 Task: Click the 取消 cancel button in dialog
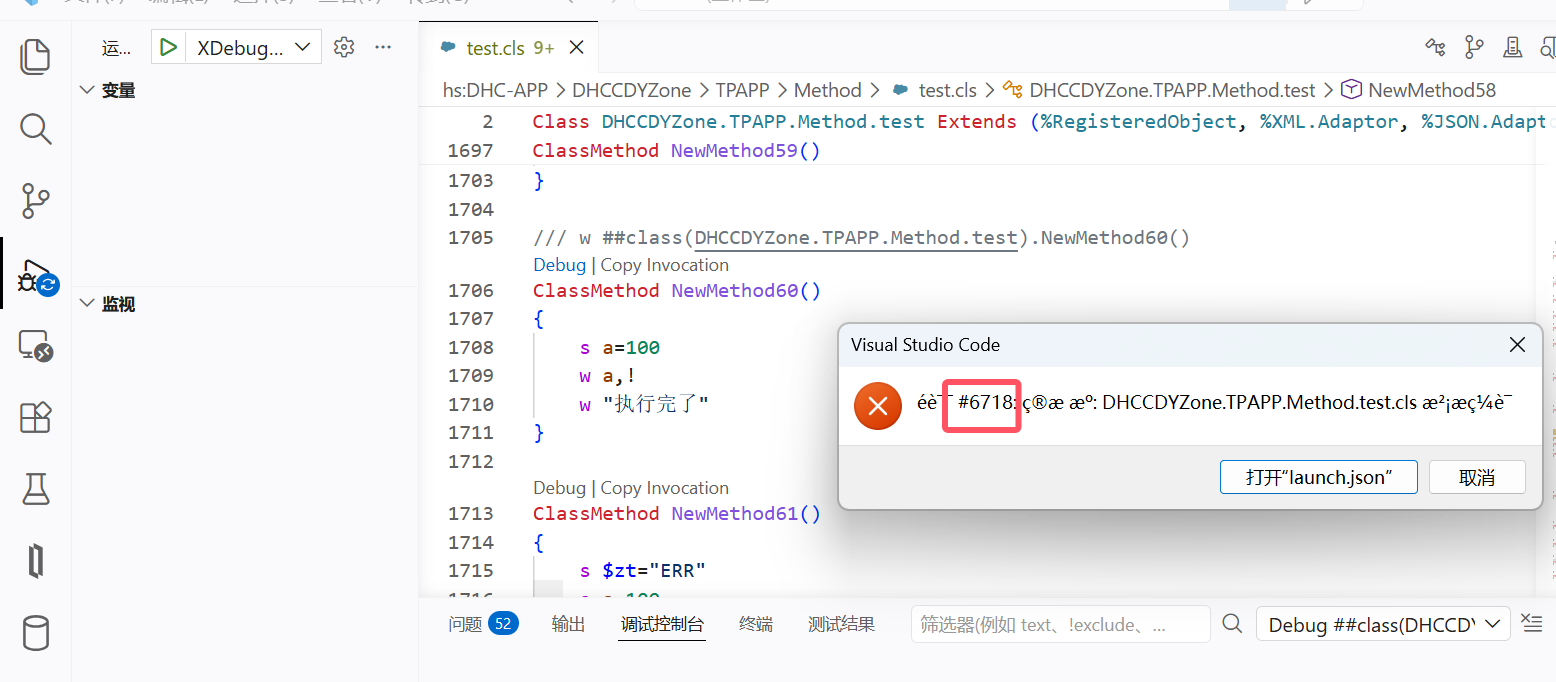pyautogui.click(x=1476, y=477)
